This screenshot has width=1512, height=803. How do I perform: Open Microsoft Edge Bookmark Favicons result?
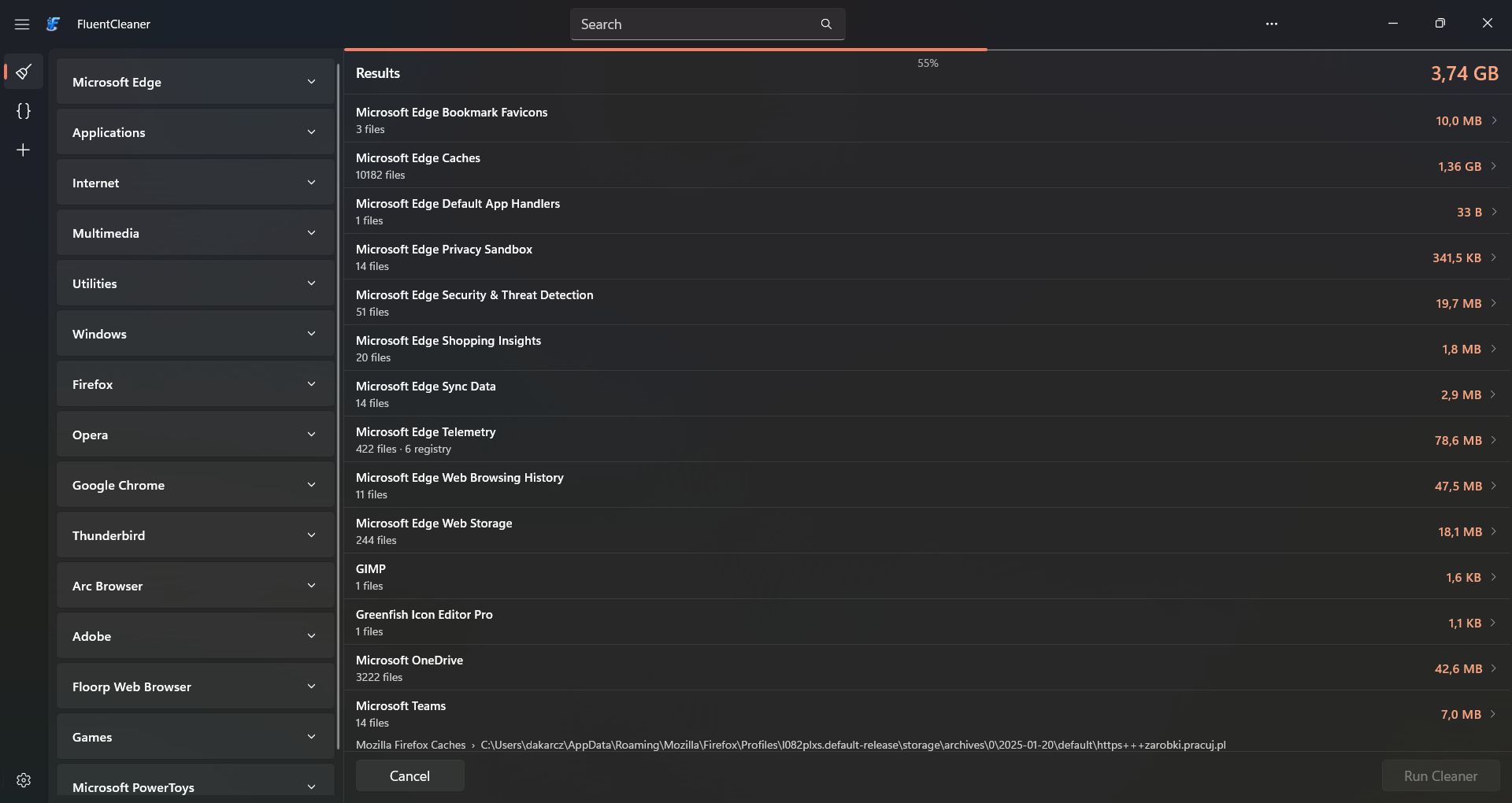tap(927, 120)
